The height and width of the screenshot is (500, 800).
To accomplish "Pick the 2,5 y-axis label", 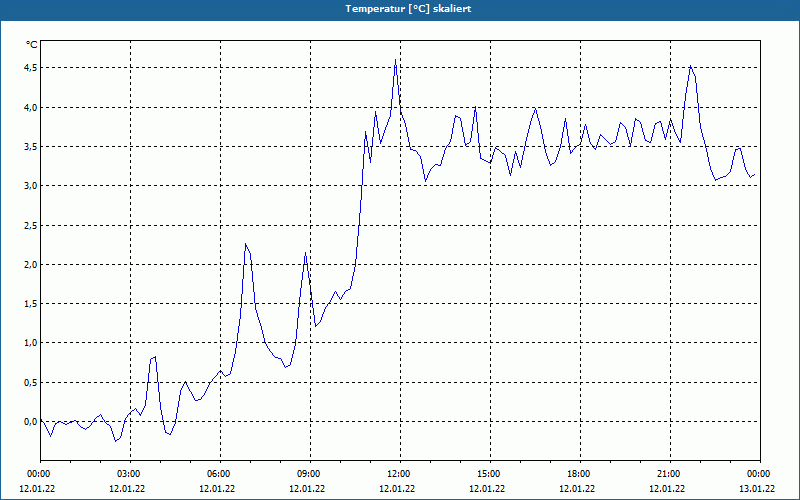I will click(31, 226).
